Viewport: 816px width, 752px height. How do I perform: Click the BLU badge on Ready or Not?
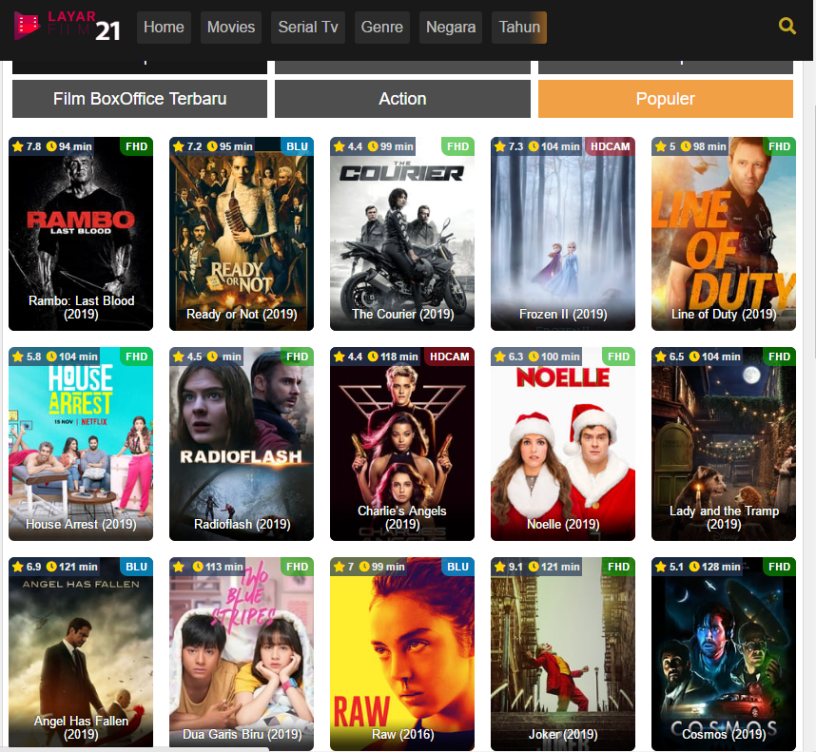tap(297, 146)
